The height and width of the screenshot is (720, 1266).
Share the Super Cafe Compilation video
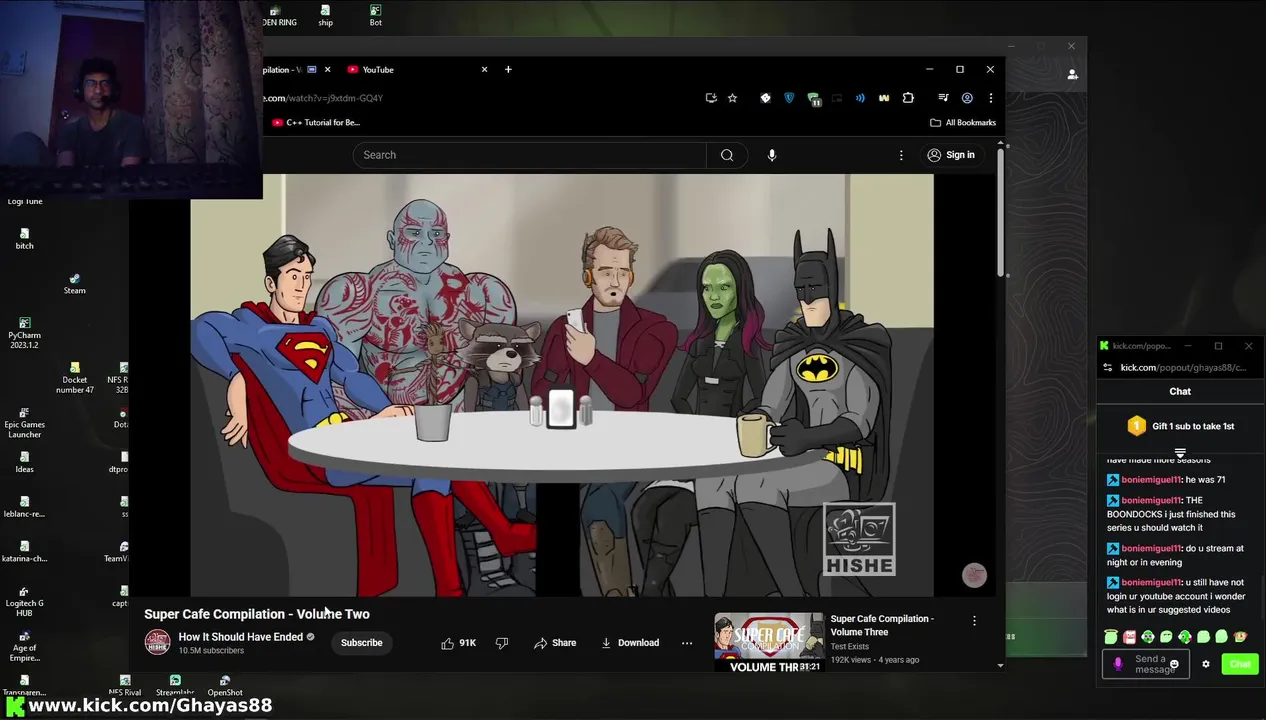[555, 643]
